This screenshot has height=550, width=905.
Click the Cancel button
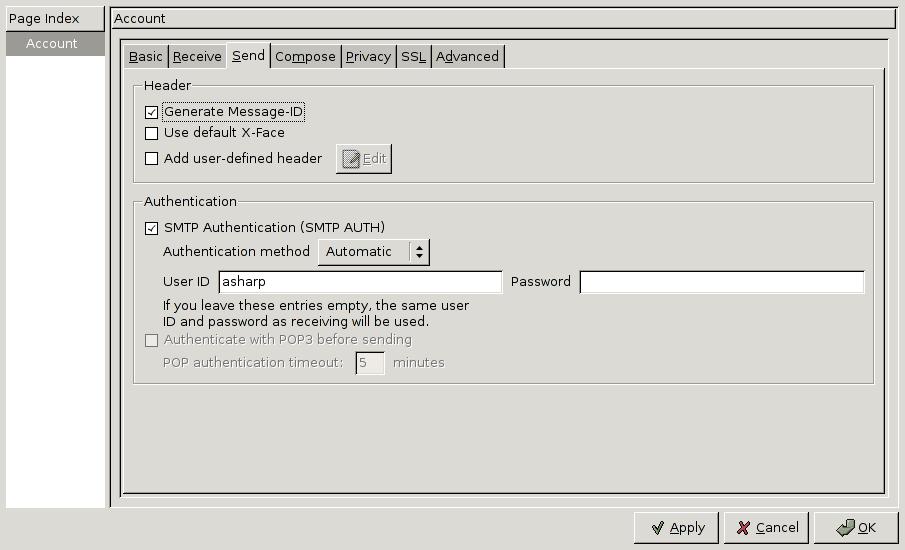tap(766, 528)
